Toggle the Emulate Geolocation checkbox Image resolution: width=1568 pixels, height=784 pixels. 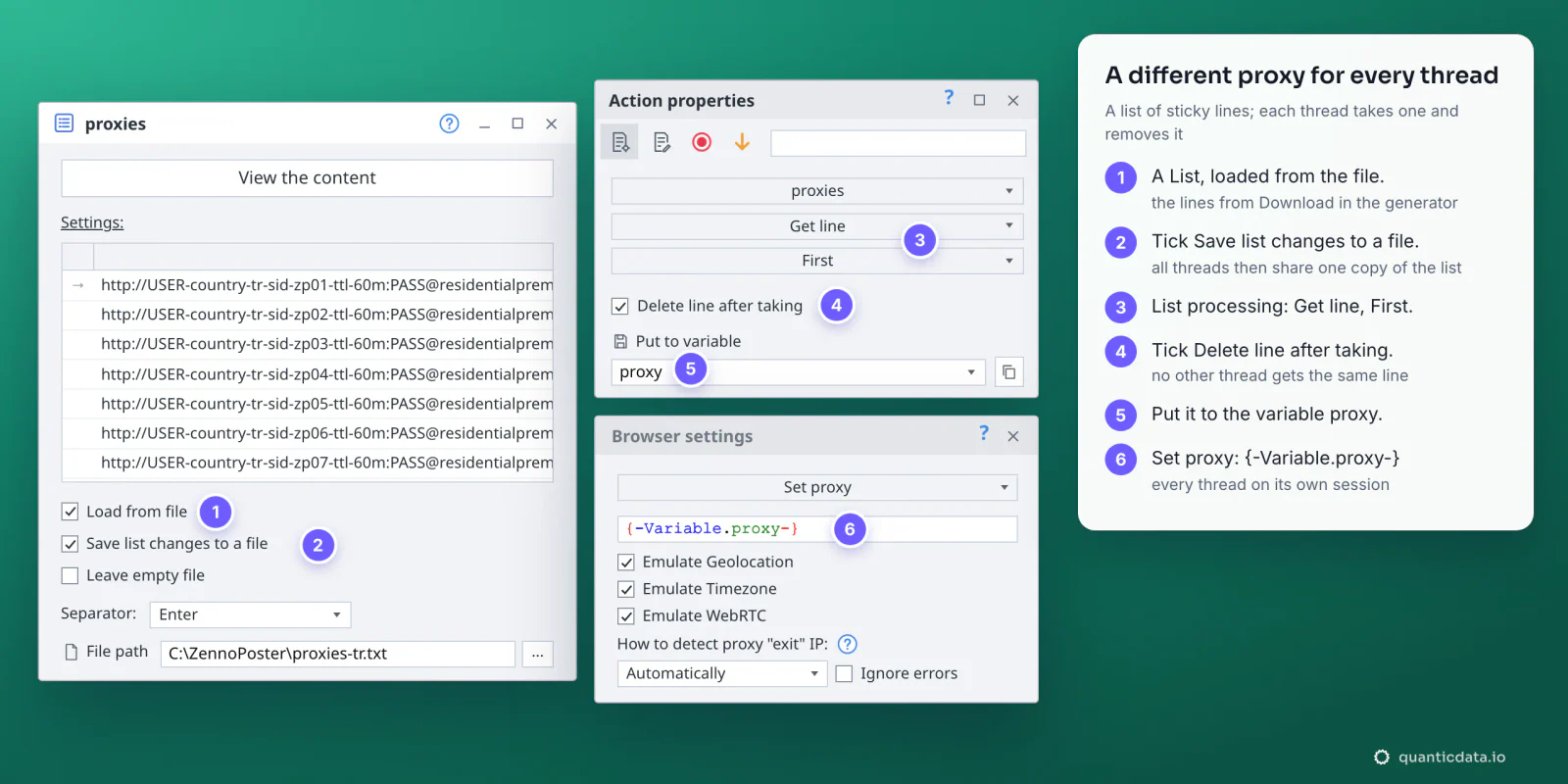pos(626,563)
